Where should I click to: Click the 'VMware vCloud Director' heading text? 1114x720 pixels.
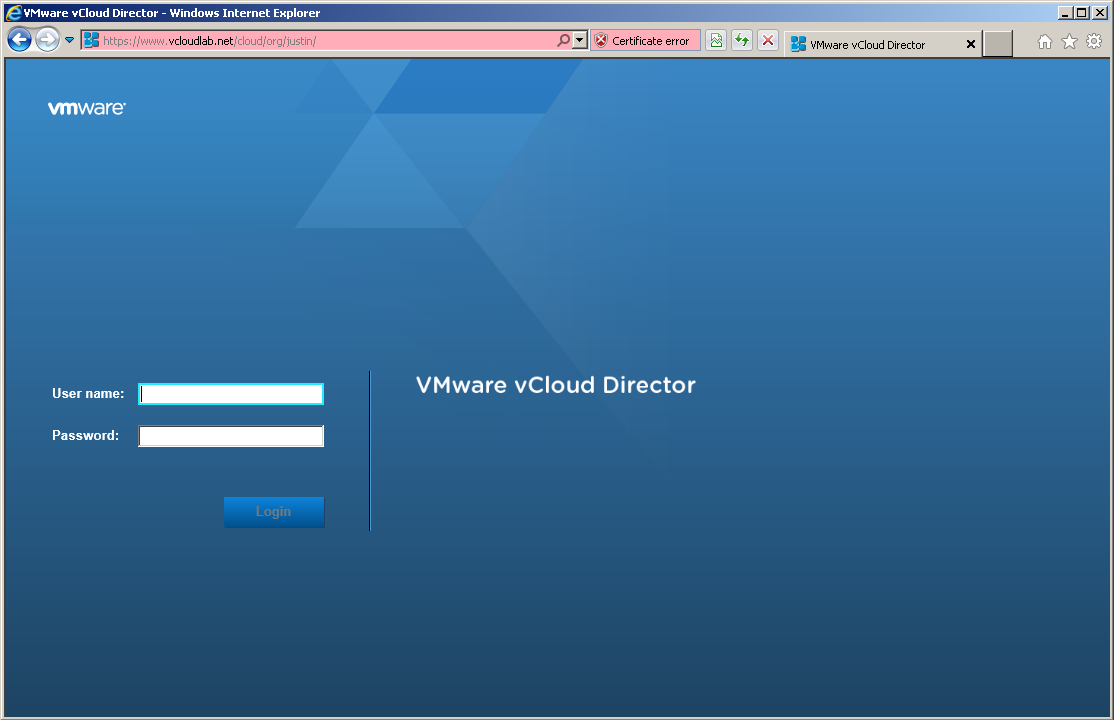click(x=556, y=385)
